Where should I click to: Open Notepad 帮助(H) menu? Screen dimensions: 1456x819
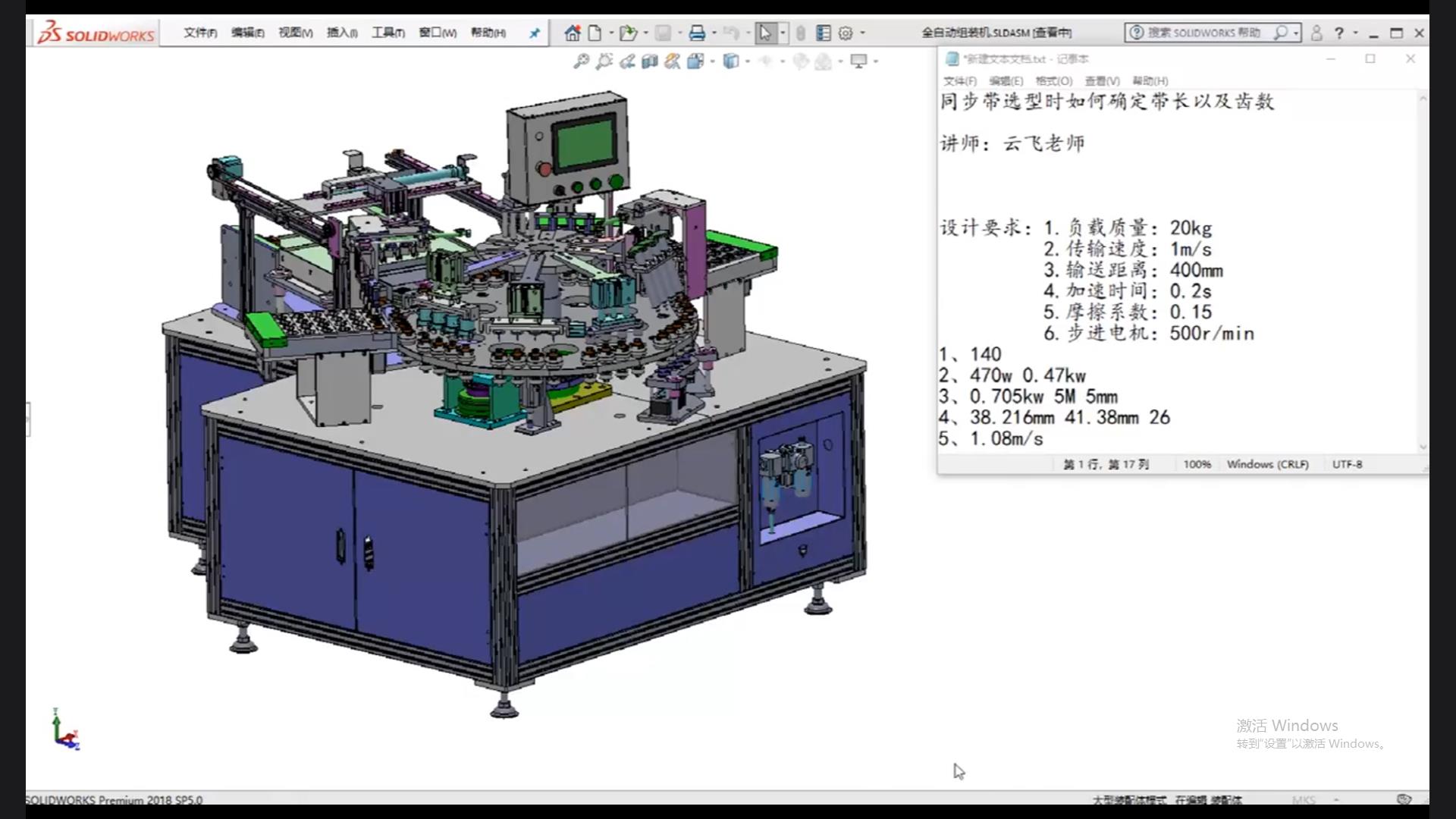tap(1150, 81)
